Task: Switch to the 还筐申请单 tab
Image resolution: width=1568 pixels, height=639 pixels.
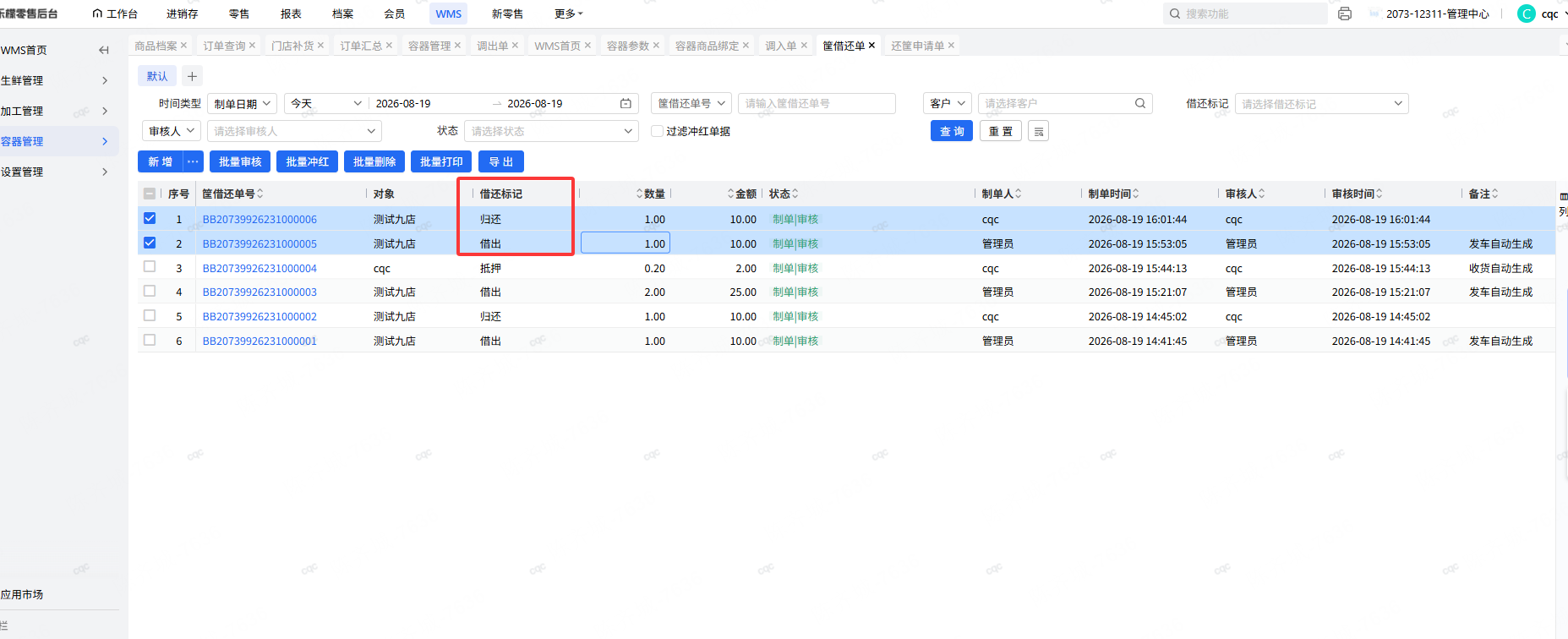Action: (917, 46)
